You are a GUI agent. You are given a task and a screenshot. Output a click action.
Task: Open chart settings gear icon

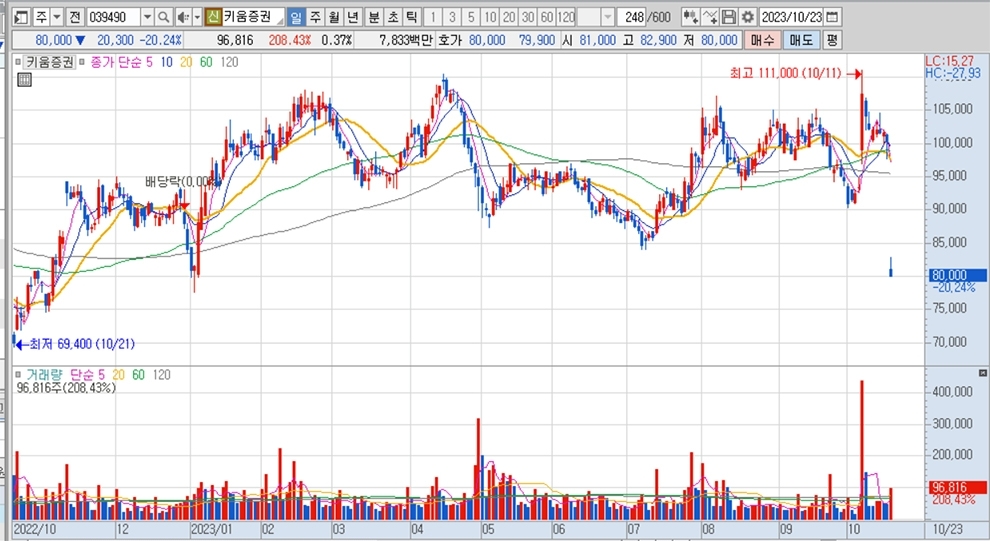pyautogui.click(x=748, y=17)
